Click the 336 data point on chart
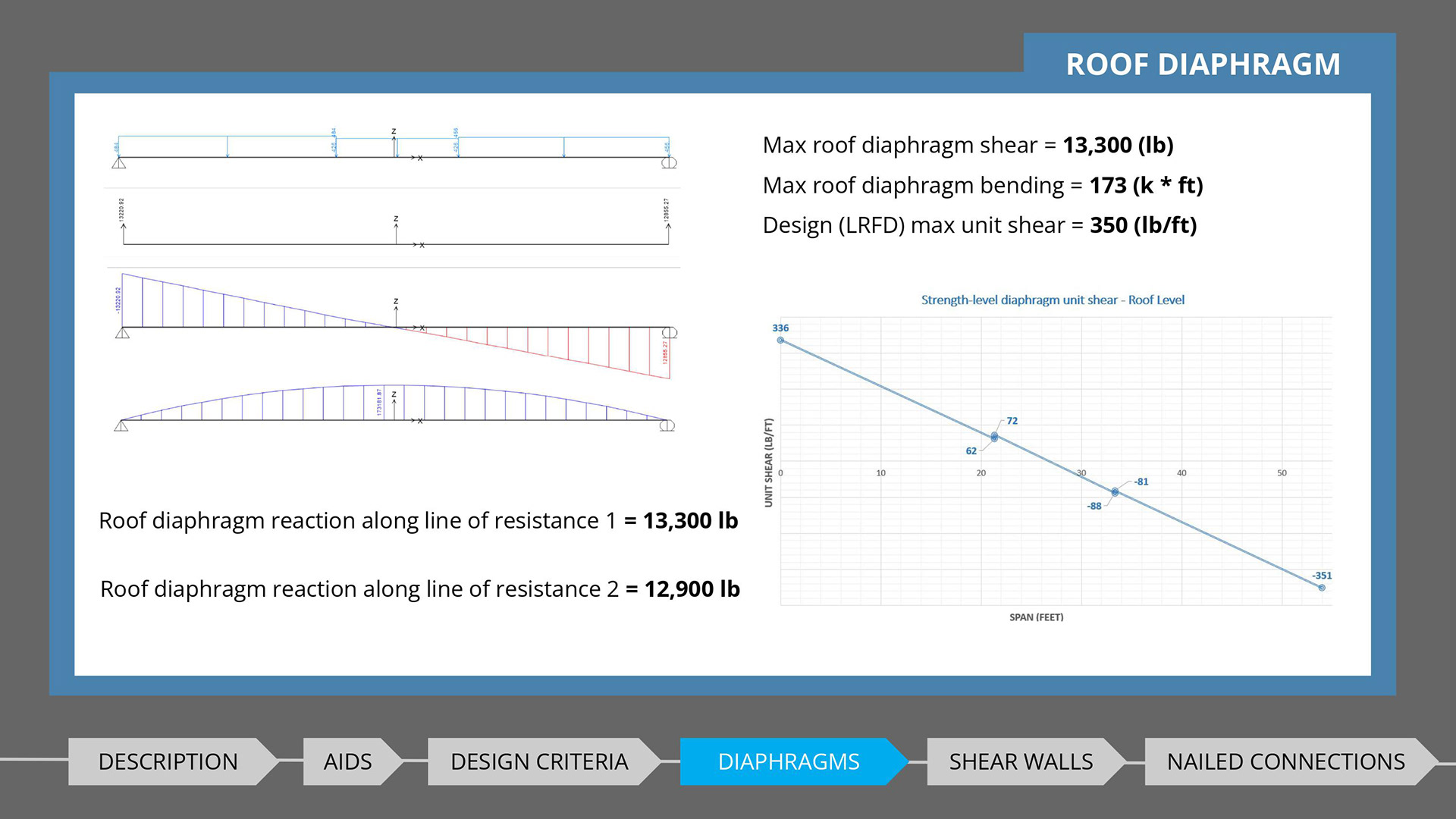Image resolution: width=1456 pixels, height=819 pixels. click(x=780, y=340)
